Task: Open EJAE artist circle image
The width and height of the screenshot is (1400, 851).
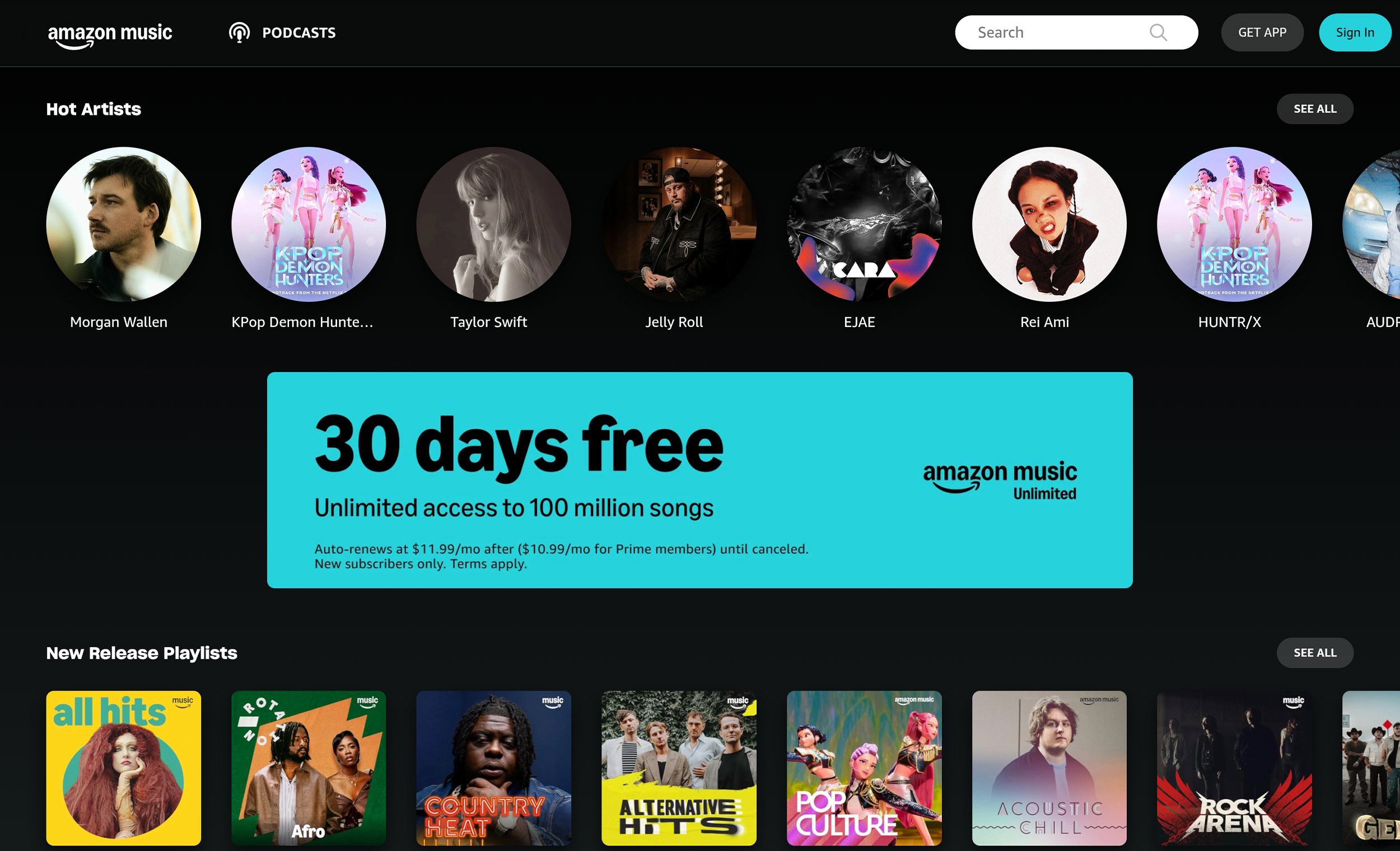Action: coord(864,225)
